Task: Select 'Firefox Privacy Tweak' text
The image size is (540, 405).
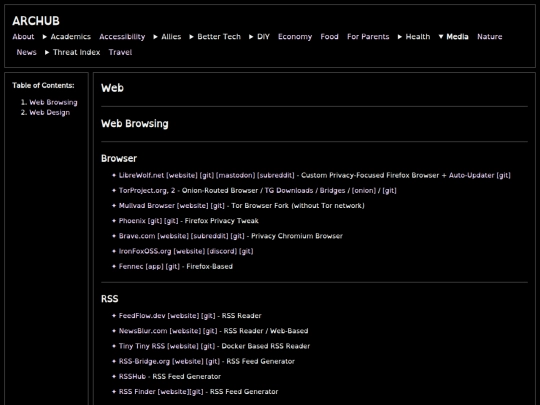Action: [x=221, y=221]
